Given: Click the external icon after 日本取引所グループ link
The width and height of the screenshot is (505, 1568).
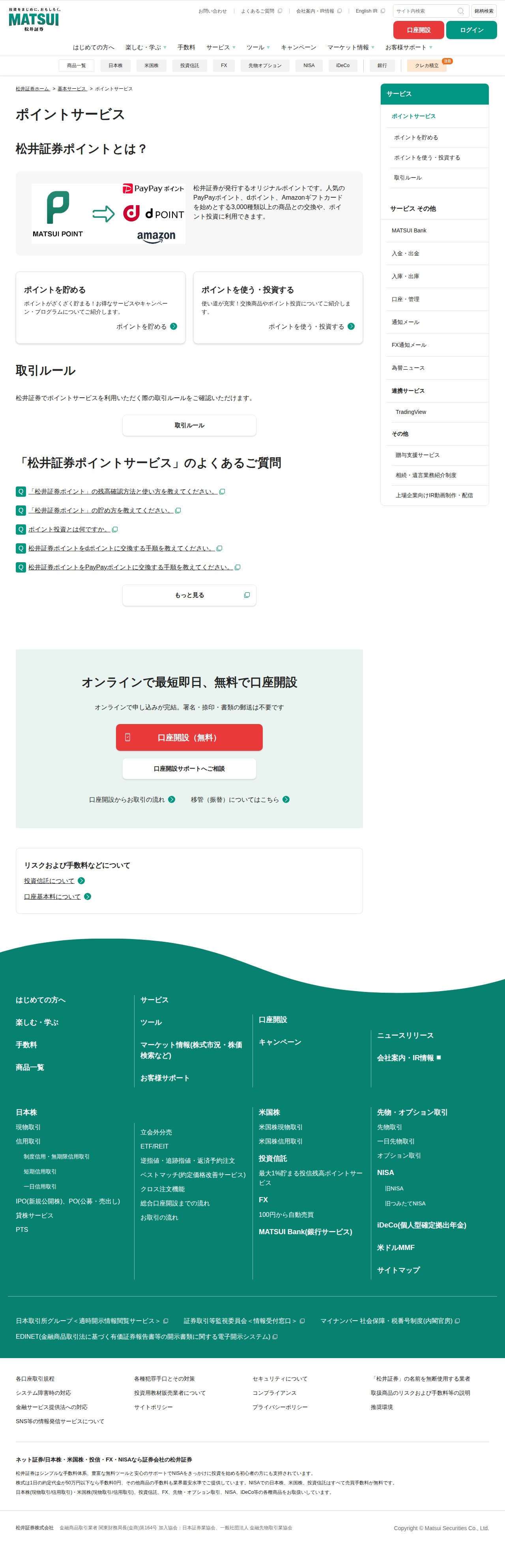Looking at the screenshot, I should (165, 1321).
